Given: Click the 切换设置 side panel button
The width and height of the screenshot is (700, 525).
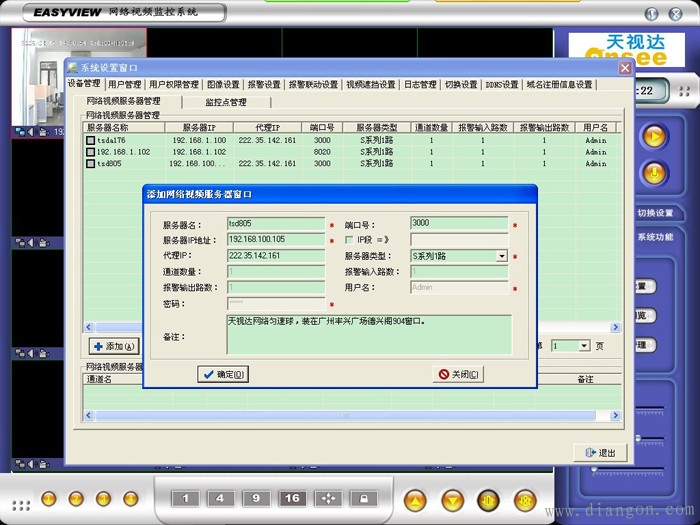Looking at the screenshot, I should (x=656, y=213).
